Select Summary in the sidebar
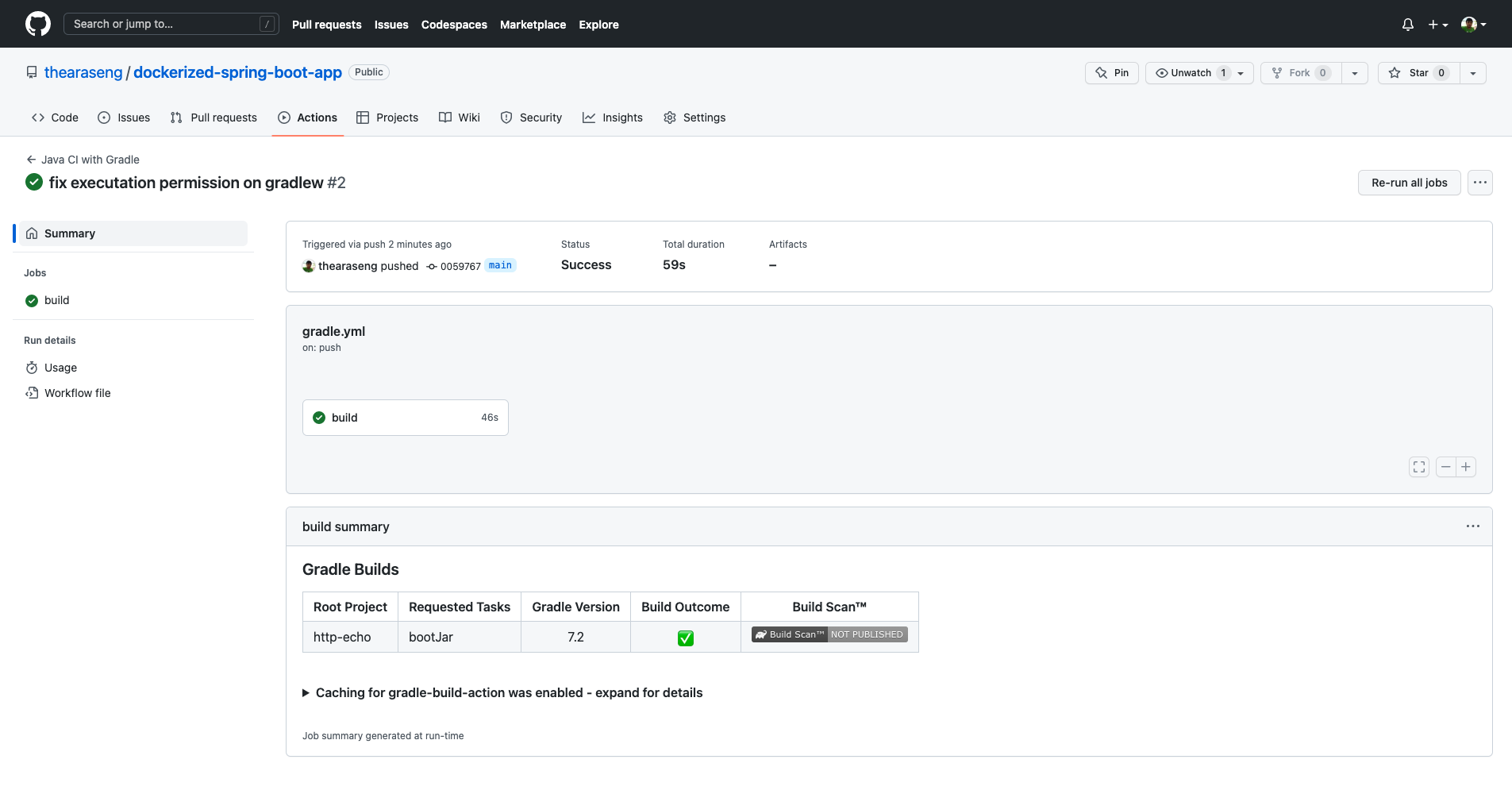Screen dimensions: 1512x794 133,233
